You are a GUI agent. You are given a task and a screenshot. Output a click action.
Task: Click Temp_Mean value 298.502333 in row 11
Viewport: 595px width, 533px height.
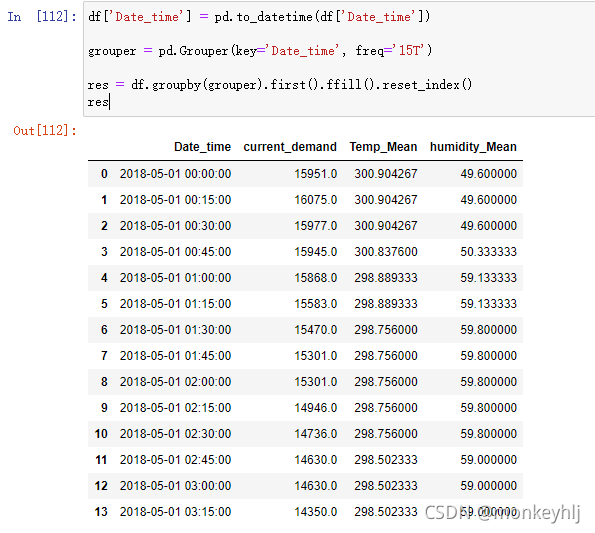[x=386, y=460]
